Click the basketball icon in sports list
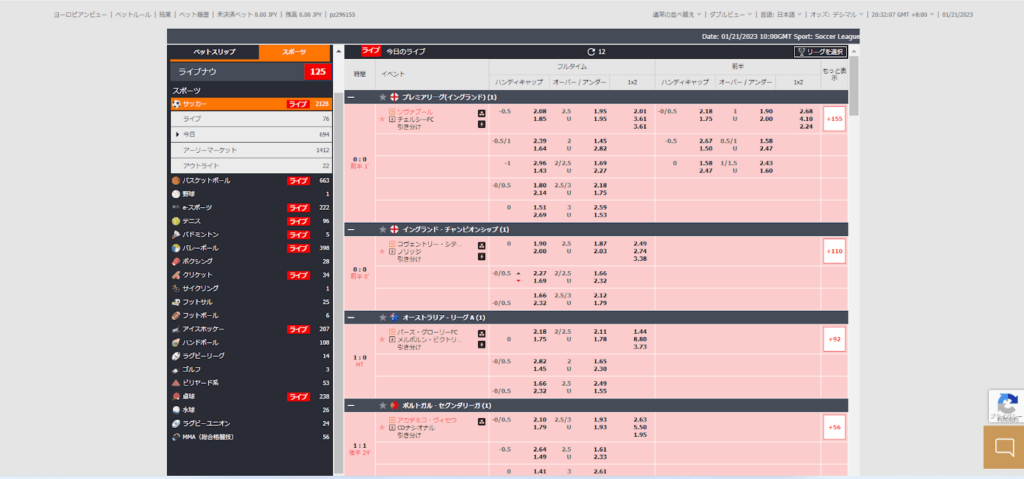1024x479 pixels. (176, 180)
